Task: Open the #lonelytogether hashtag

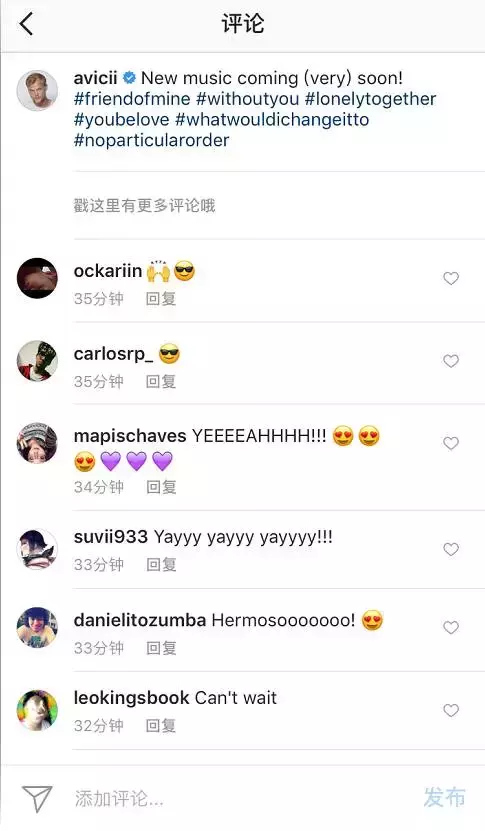Action: (x=370, y=99)
